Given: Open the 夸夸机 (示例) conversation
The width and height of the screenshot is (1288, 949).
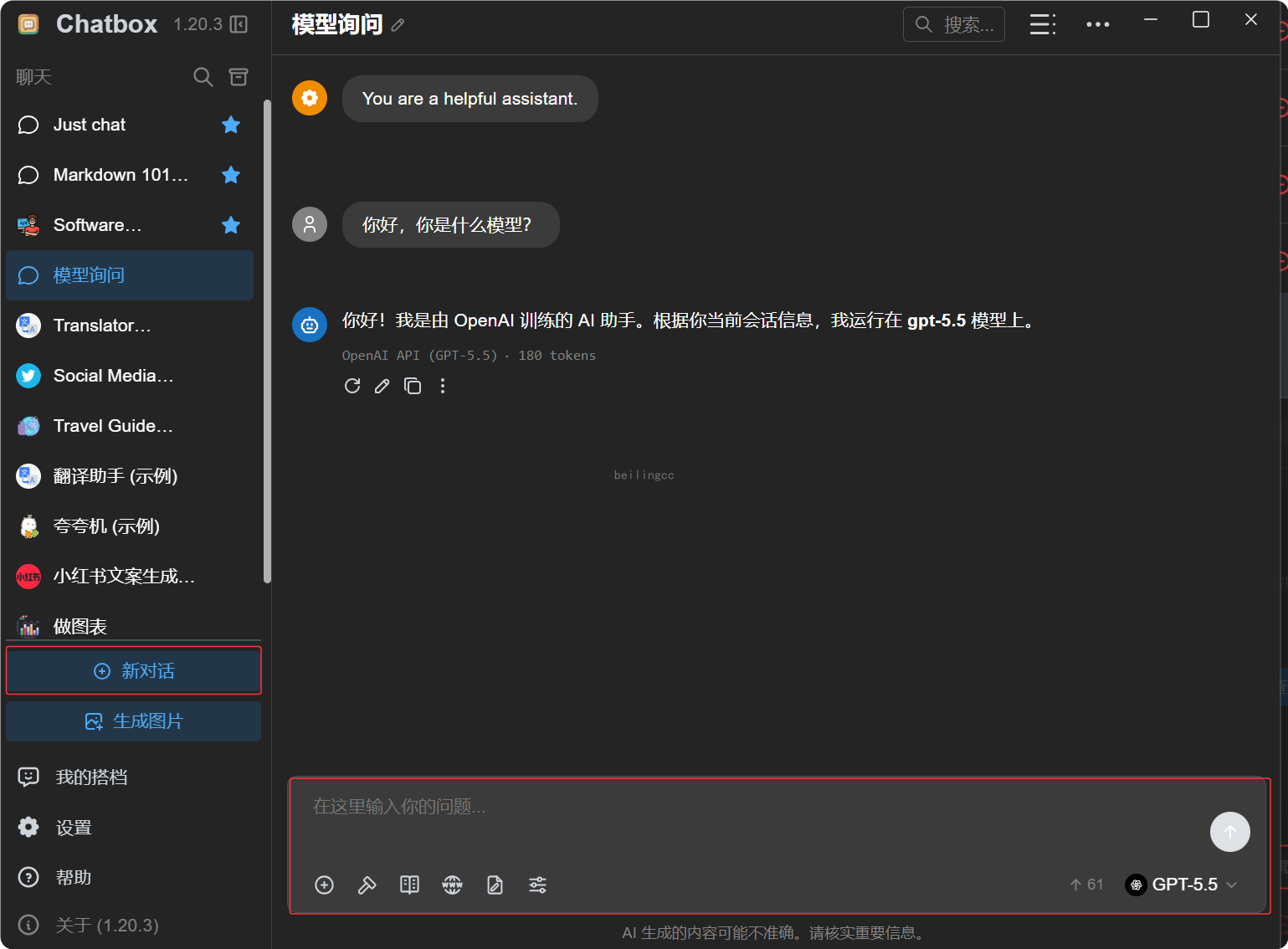Looking at the screenshot, I should [x=130, y=526].
